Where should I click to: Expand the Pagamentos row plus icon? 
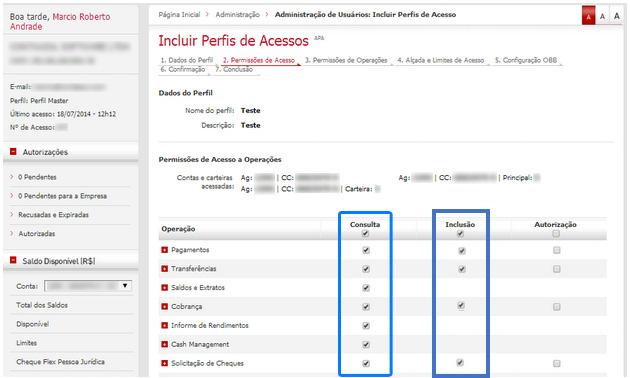pos(164,250)
